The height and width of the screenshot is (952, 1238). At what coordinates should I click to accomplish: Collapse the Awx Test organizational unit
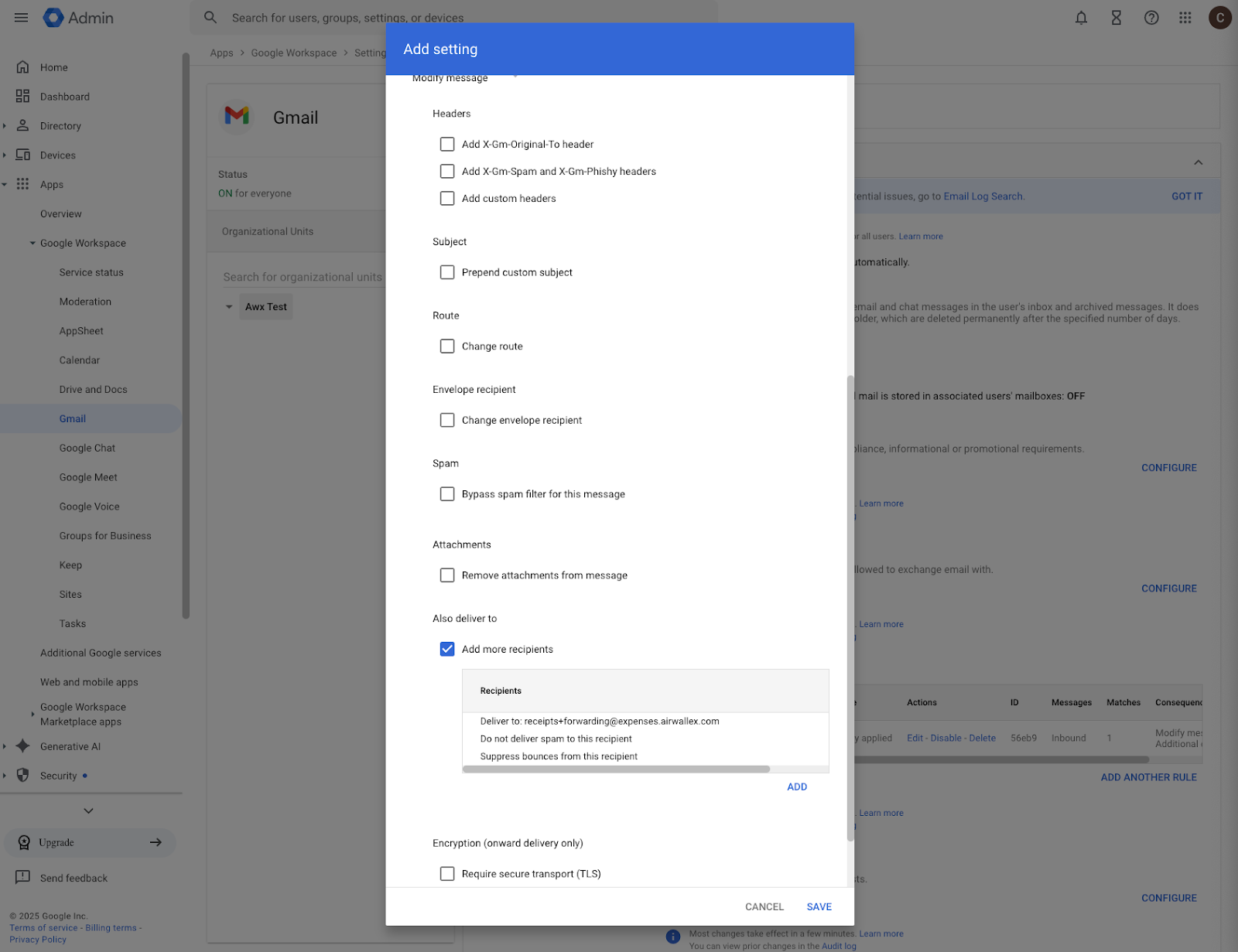pos(229,307)
